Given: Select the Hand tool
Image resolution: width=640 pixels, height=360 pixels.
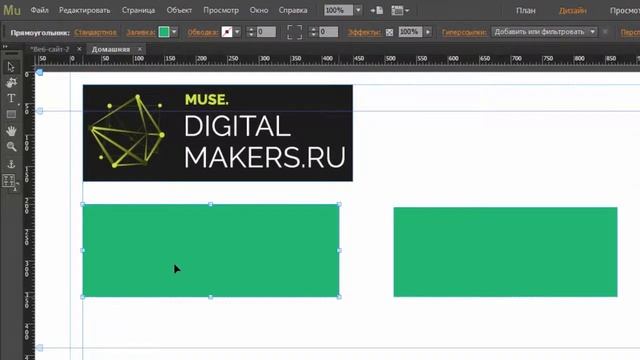Looking at the screenshot, I should pos(11,131).
